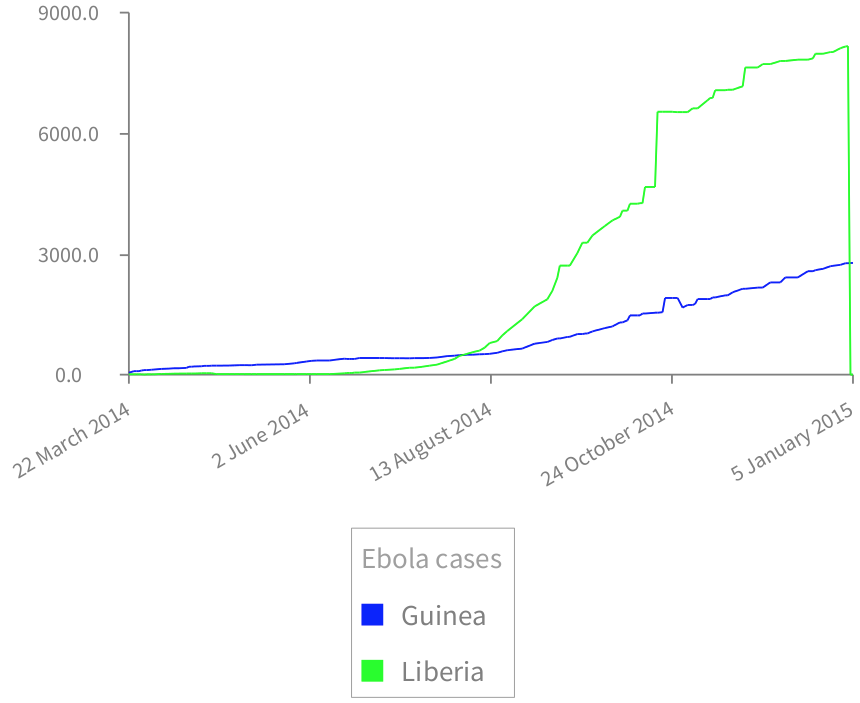
Task: Click the green Liberia legend swatch
Action: (x=372, y=671)
